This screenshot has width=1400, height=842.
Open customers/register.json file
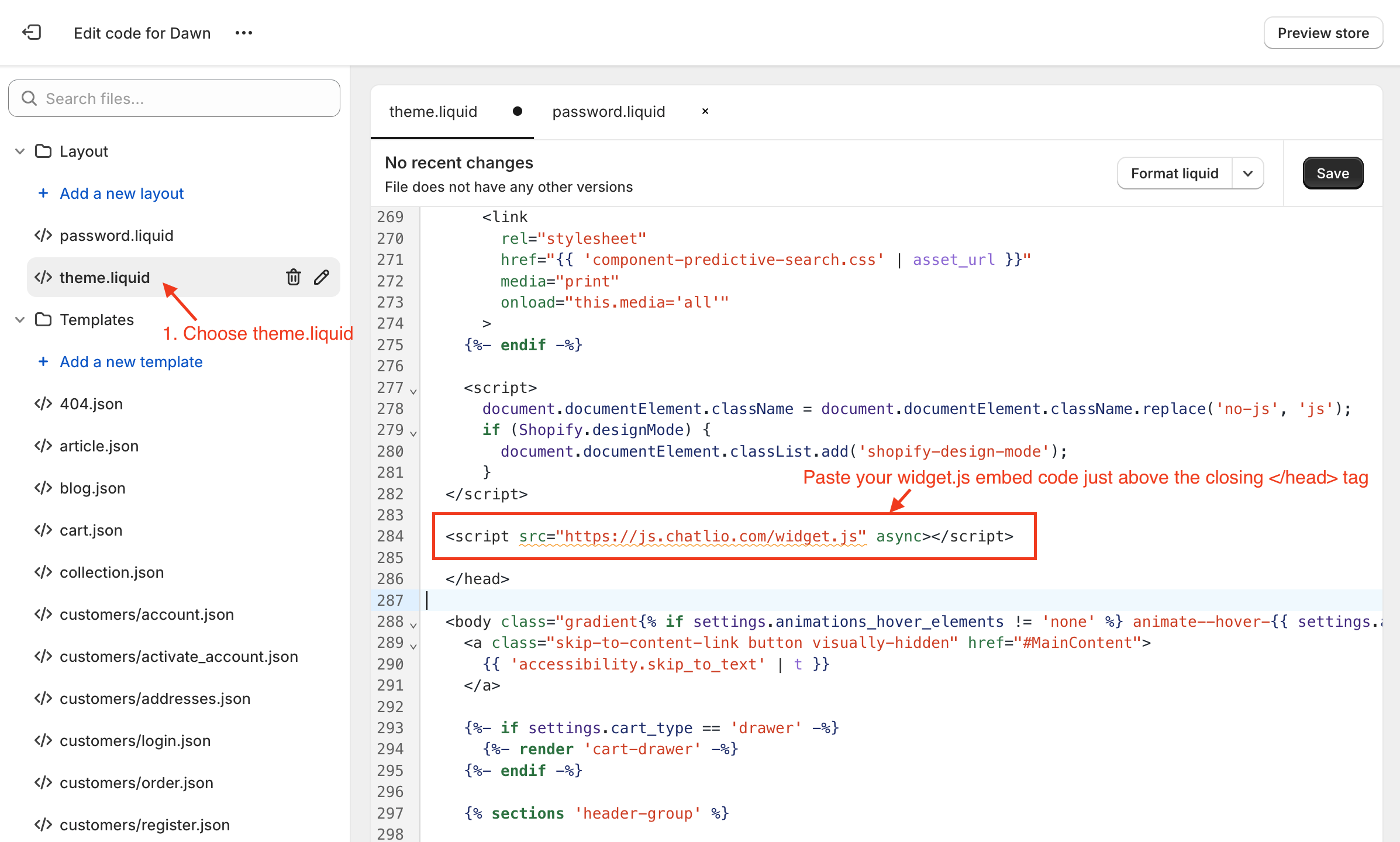tap(144, 825)
